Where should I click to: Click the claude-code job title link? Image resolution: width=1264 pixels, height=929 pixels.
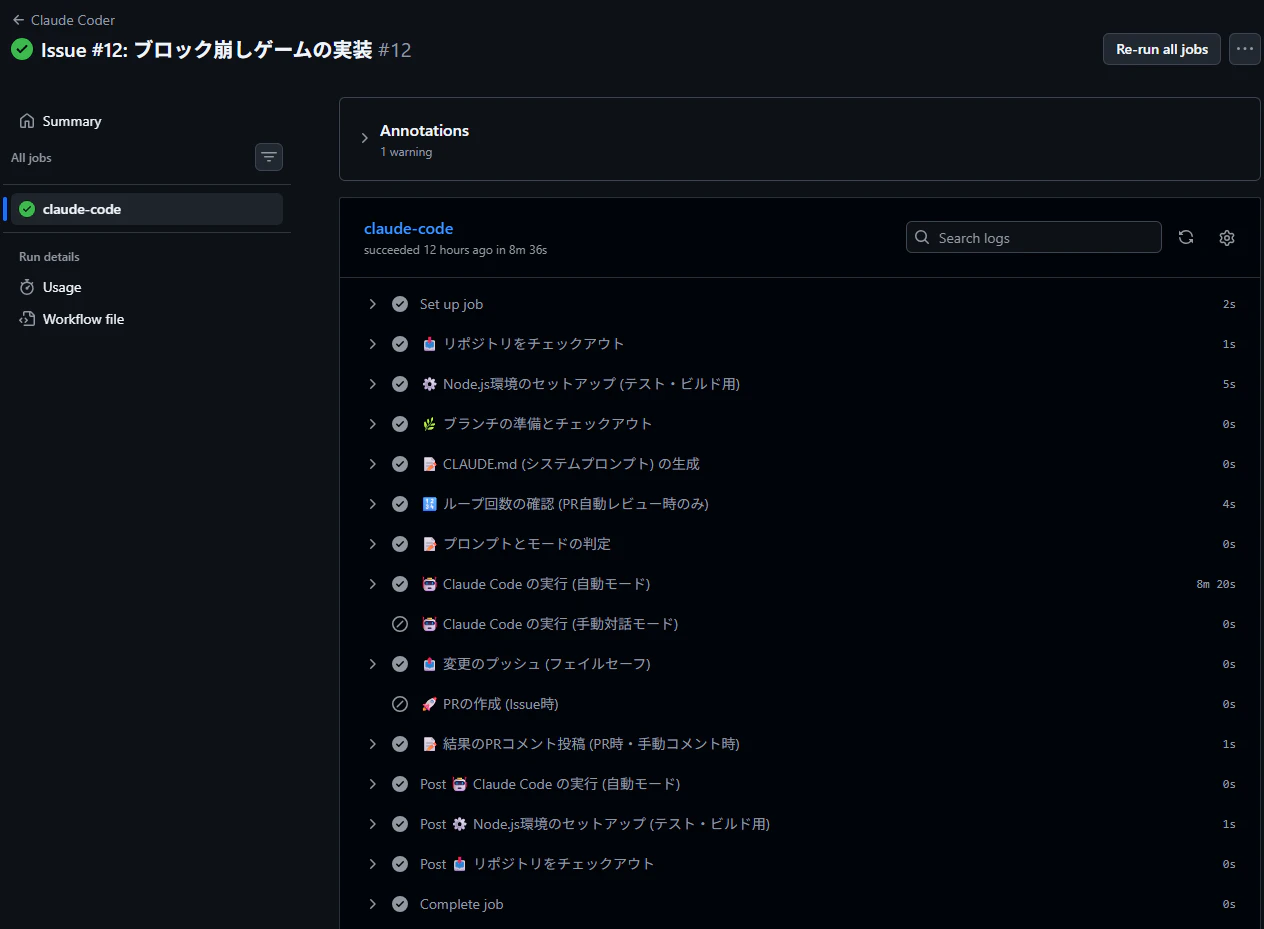408,228
